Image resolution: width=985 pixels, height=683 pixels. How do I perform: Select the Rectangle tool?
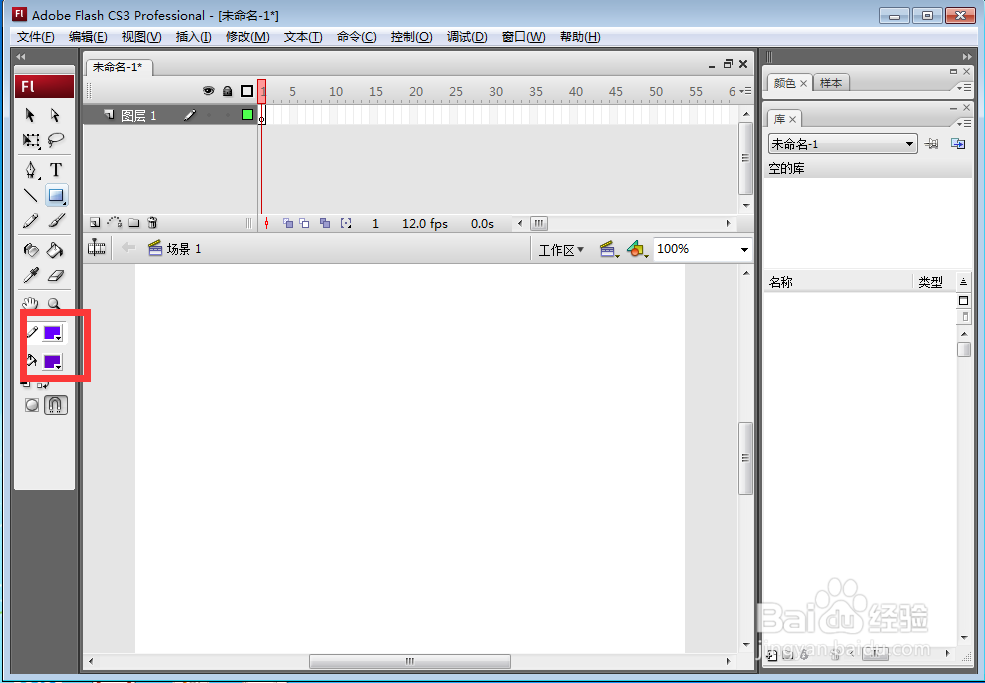pyautogui.click(x=57, y=195)
